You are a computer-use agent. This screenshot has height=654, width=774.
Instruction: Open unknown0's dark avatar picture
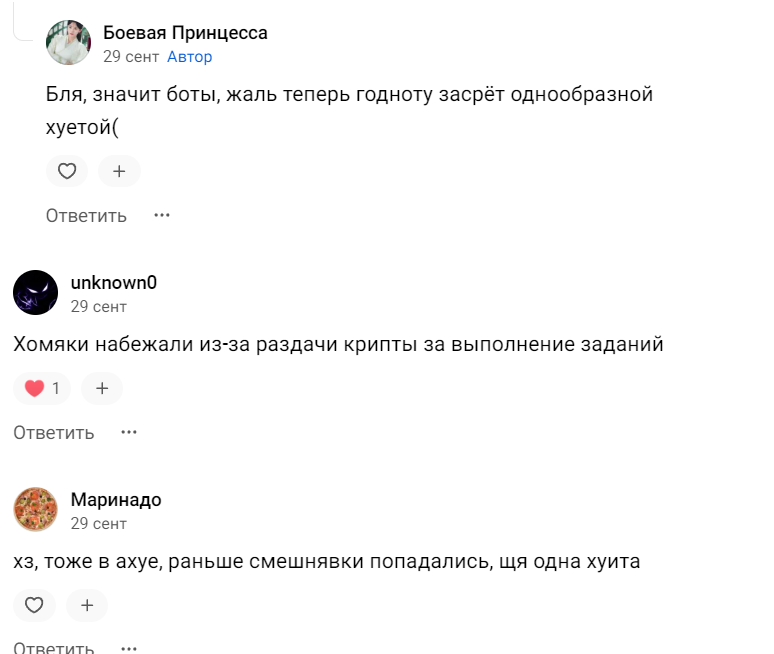point(35,292)
